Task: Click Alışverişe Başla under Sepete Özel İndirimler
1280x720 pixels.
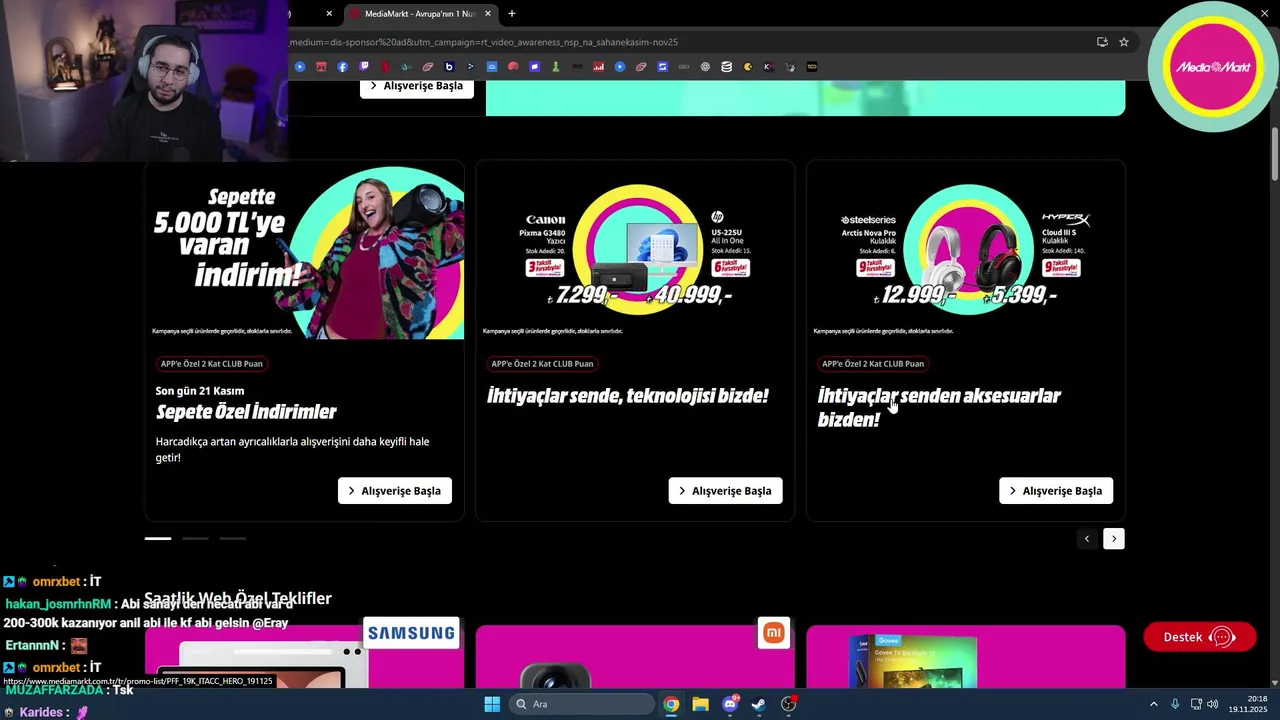Action: (395, 491)
